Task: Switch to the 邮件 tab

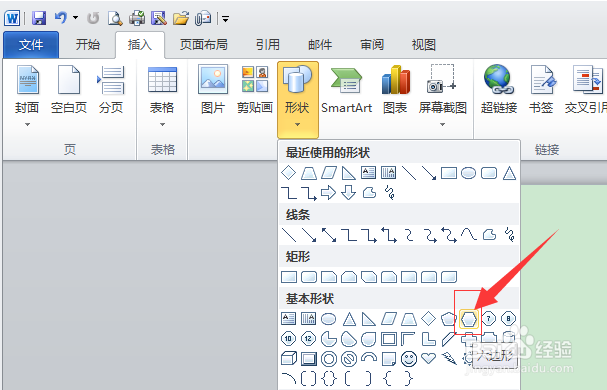Action: (x=320, y=45)
